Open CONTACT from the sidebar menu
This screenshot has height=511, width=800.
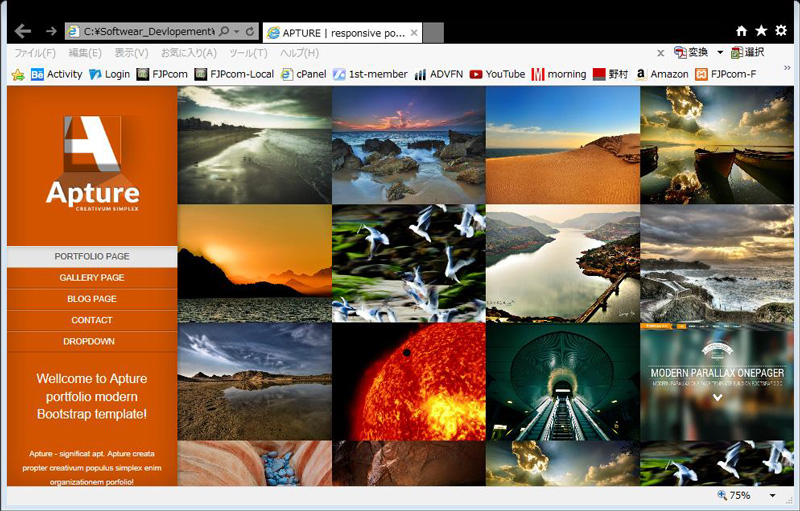pyautogui.click(x=92, y=320)
